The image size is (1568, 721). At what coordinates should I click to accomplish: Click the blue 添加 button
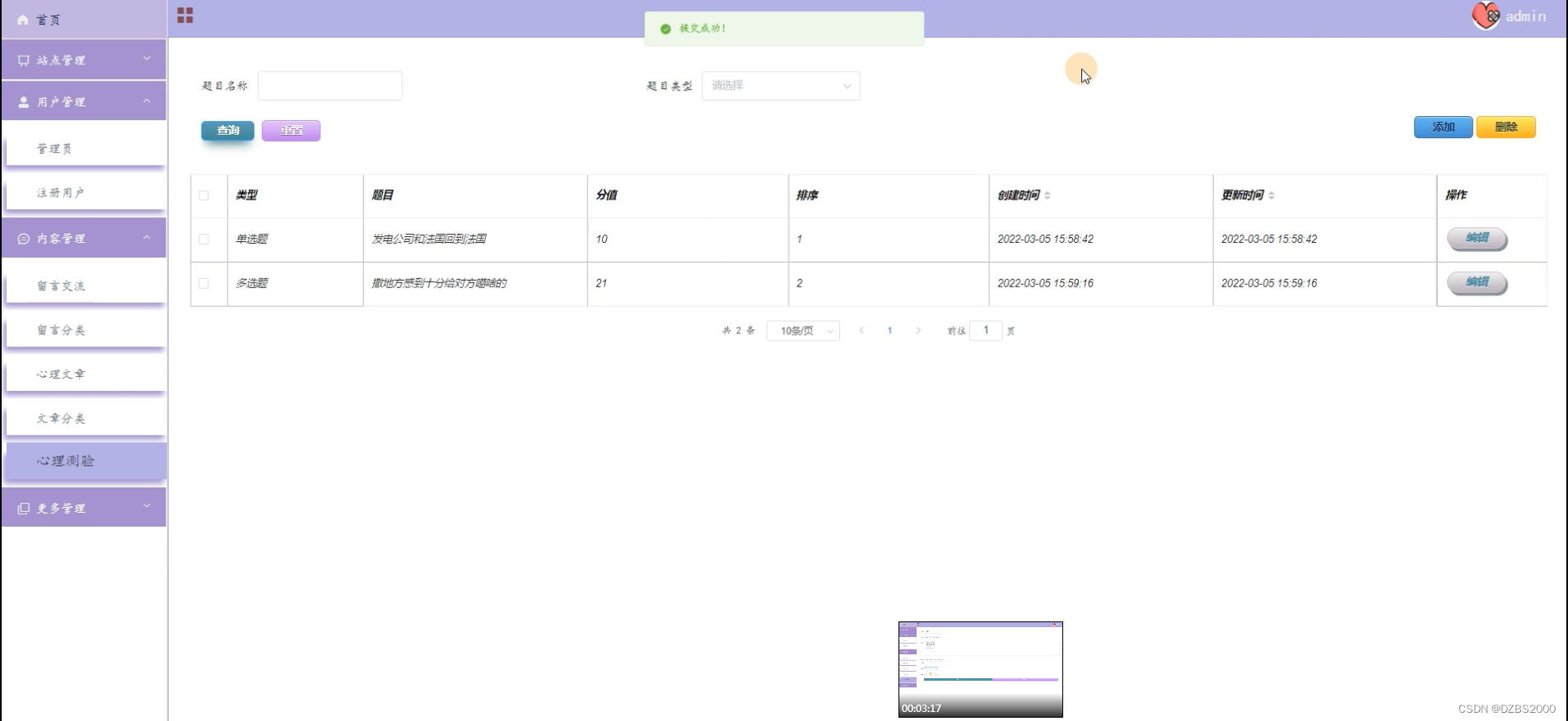[x=1443, y=127]
